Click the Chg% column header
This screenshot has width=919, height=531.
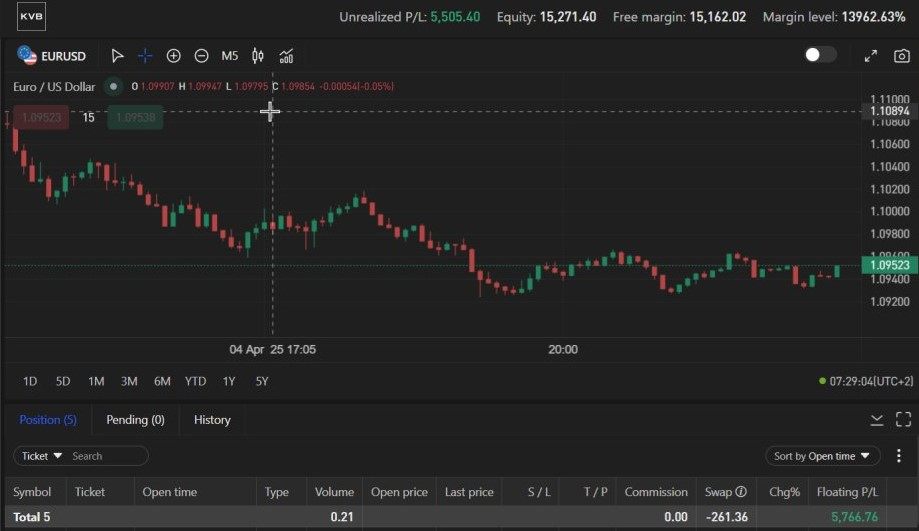(x=784, y=492)
